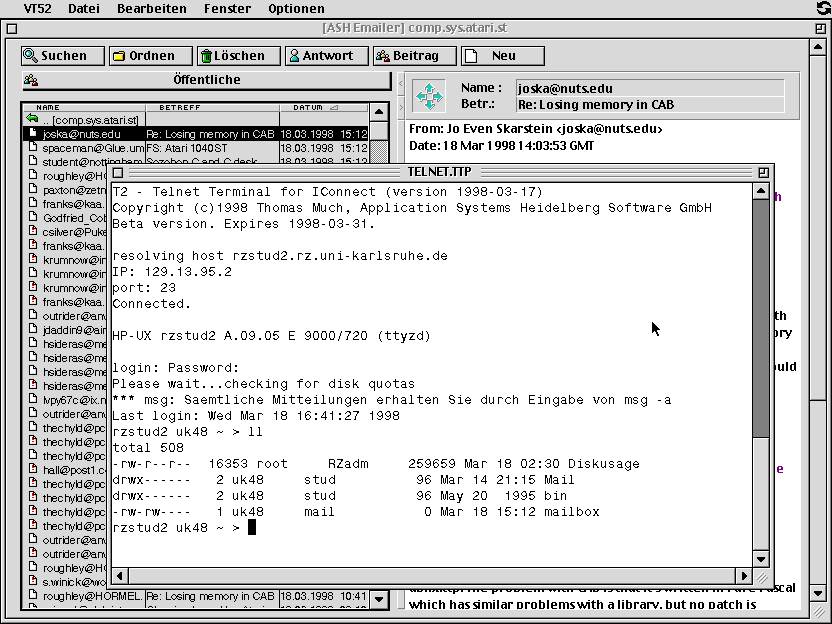Sort messages by the Datum column header
This screenshot has width=832, height=624.
point(315,107)
